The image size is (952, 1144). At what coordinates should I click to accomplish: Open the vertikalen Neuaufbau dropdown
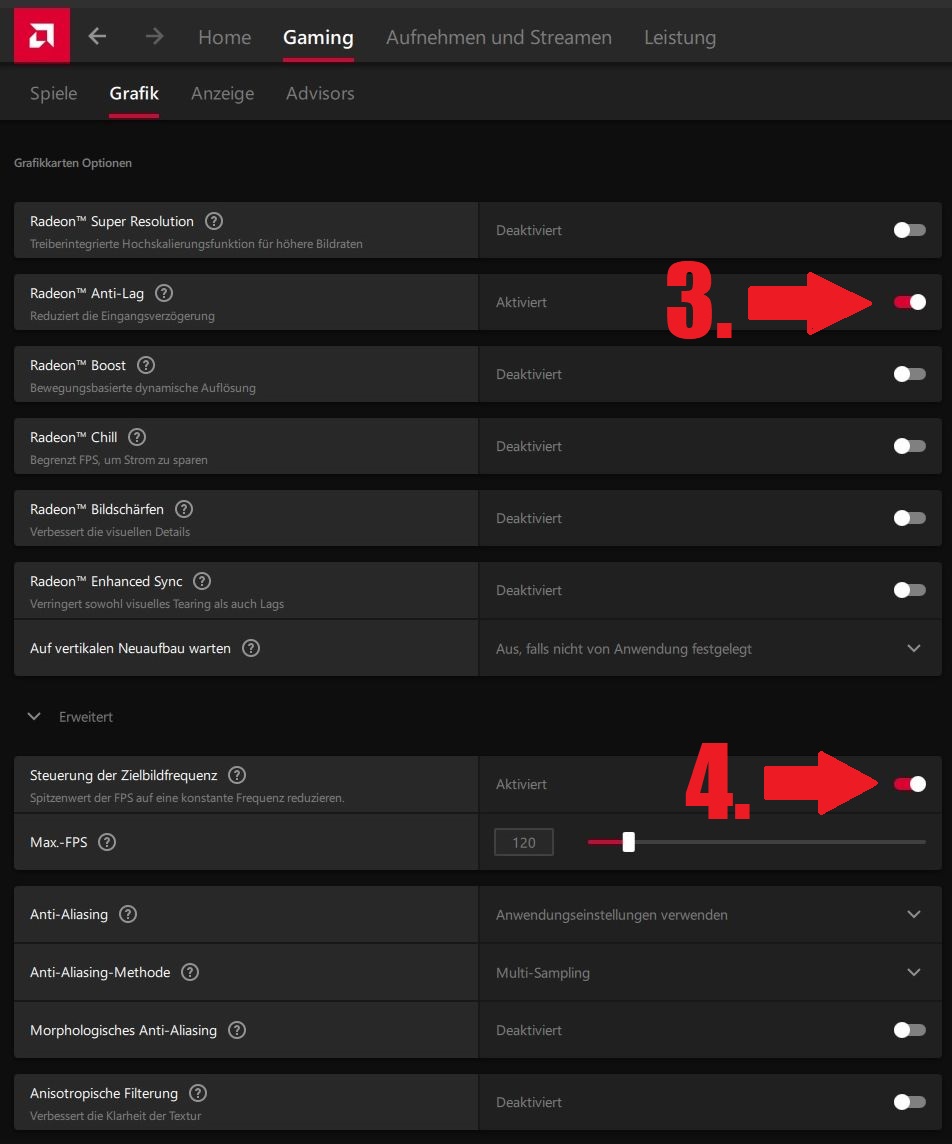coord(710,648)
